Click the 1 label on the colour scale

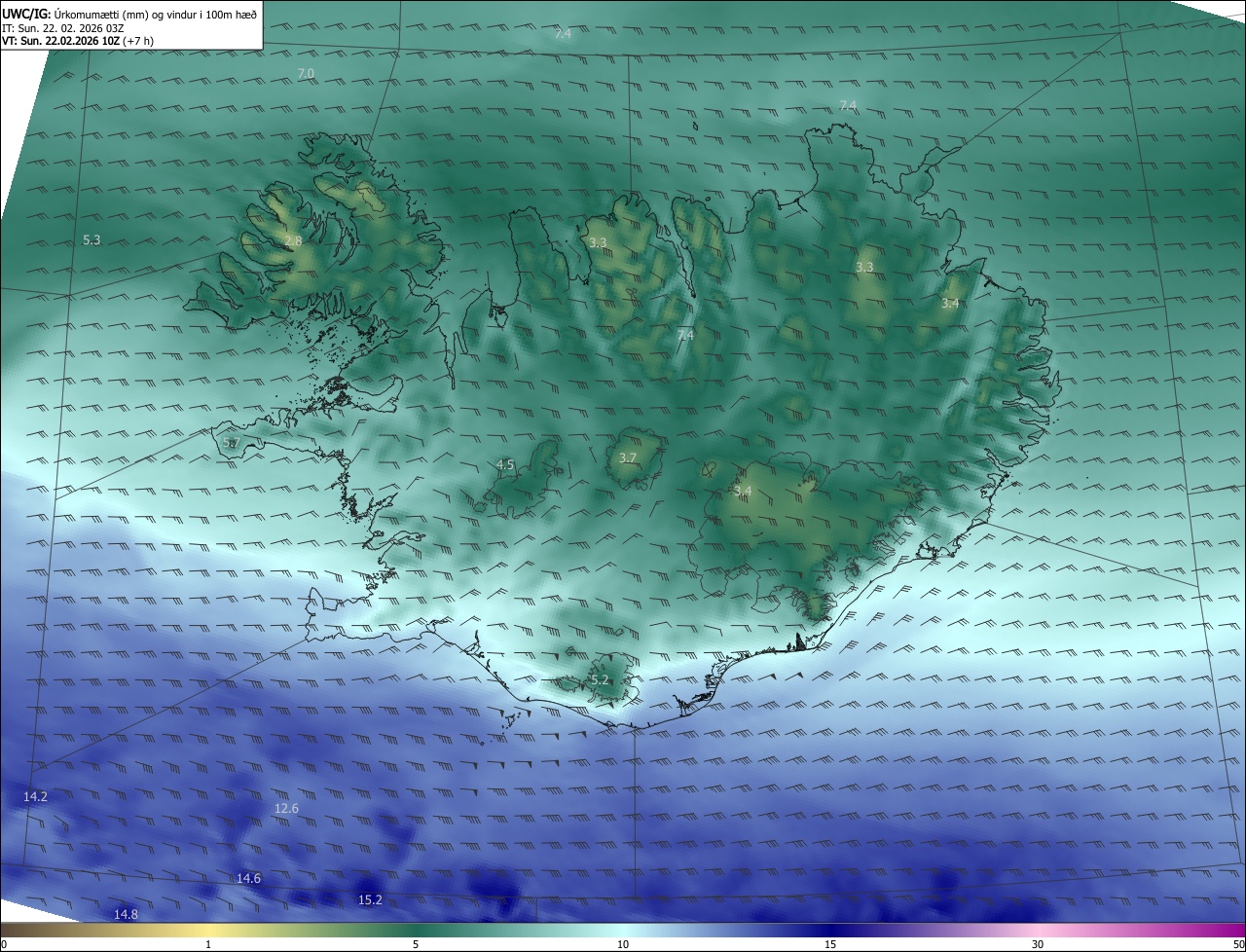click(x=208, y=944)
